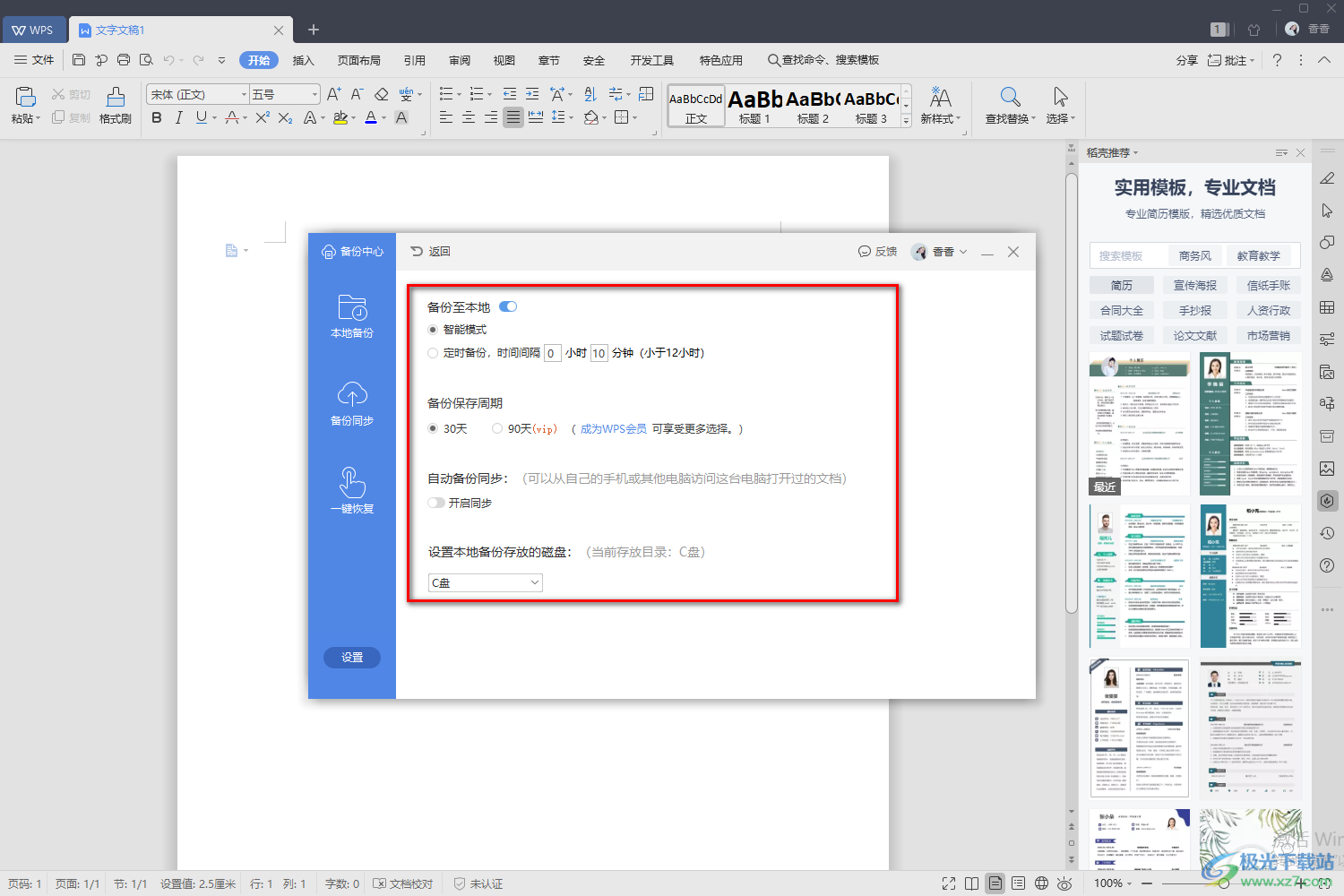Image resolution: width=1344 pixels, height=896 pixels.
Task: Center align the paragraph
Action: click(469, 117)
